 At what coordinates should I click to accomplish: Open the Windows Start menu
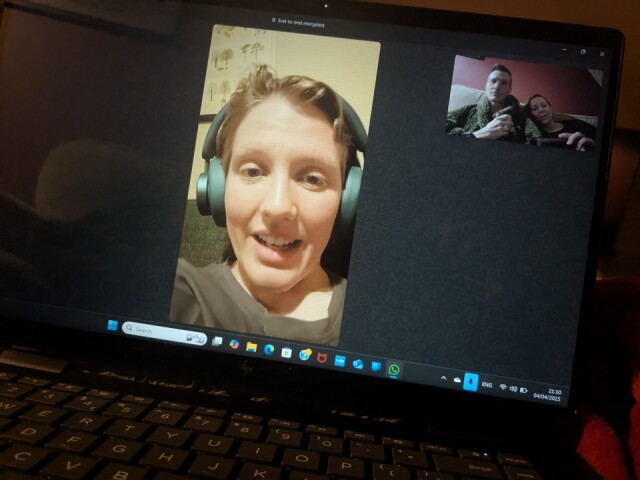coord(112,325)
